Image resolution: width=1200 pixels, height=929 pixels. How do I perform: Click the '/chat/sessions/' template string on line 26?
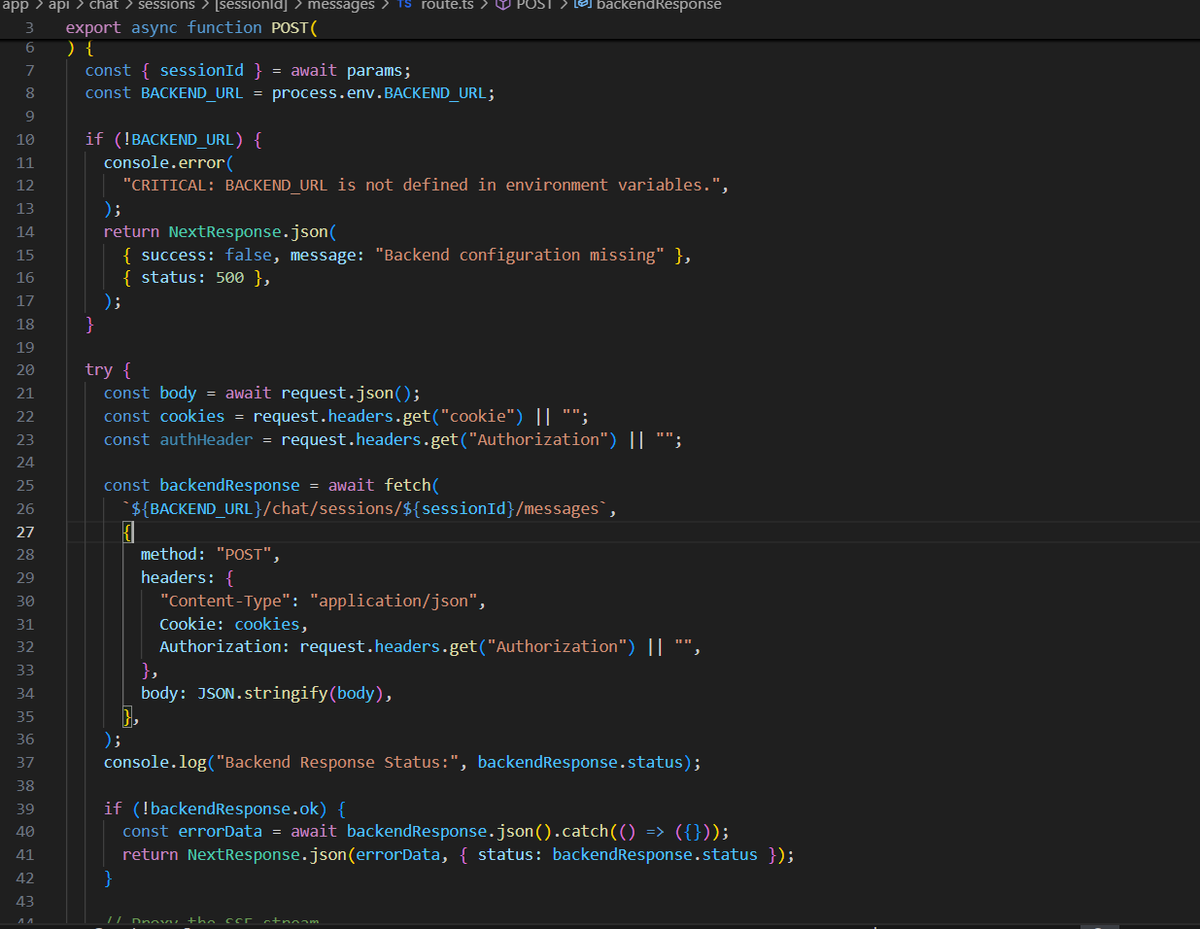333,509
